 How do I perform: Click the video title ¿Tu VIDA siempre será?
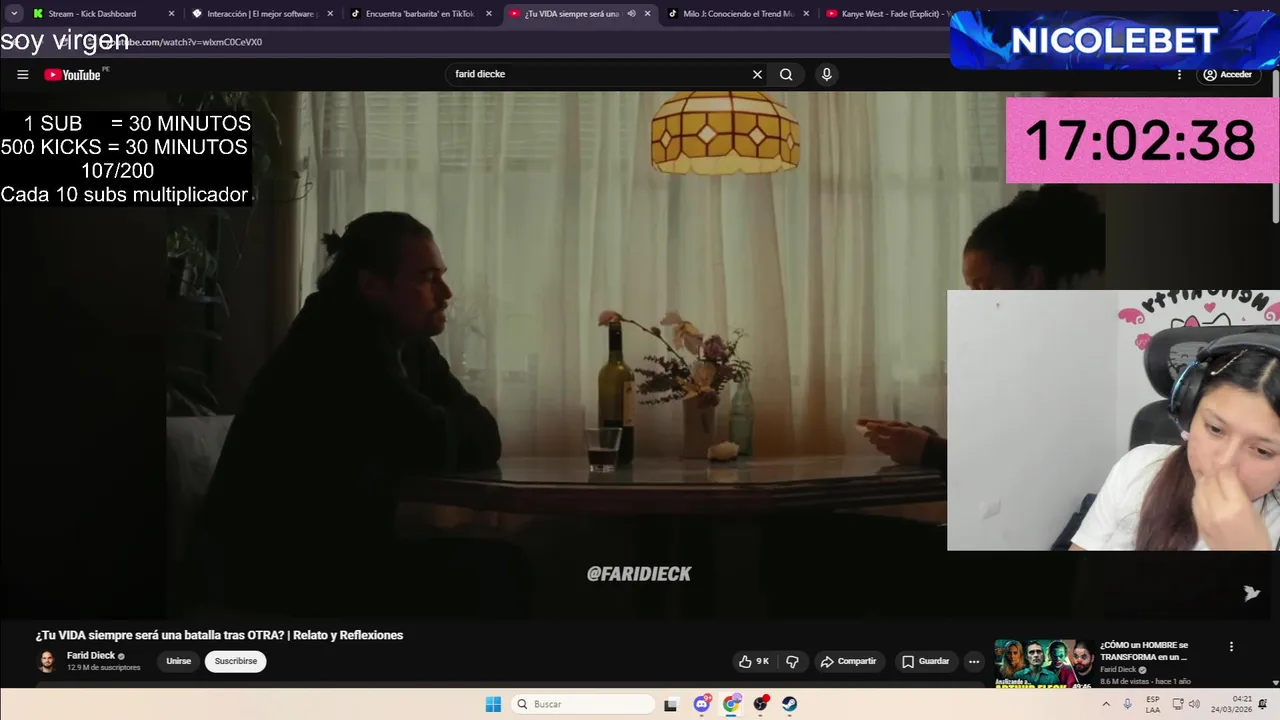tap(219, 635)
